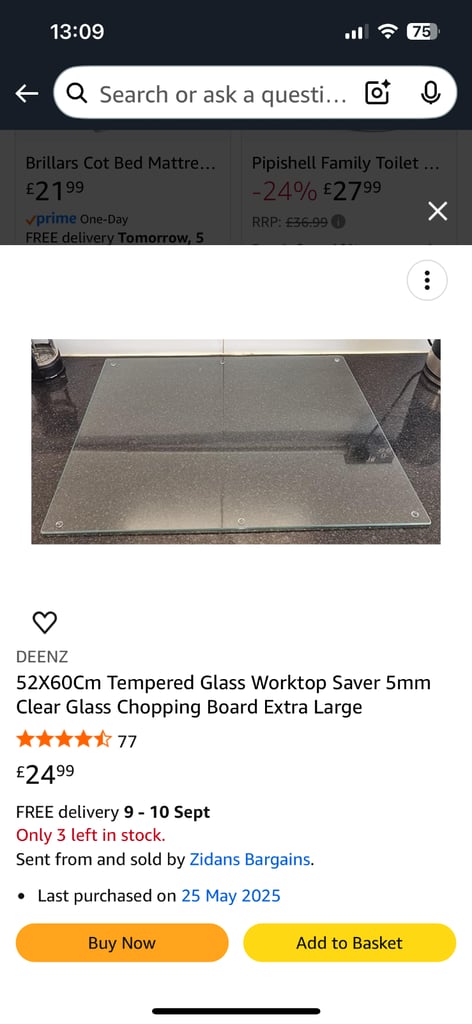Viewport: 472px width, 1024px height.
Task: Click the Add to Basket button
Action: coord(349,942)
